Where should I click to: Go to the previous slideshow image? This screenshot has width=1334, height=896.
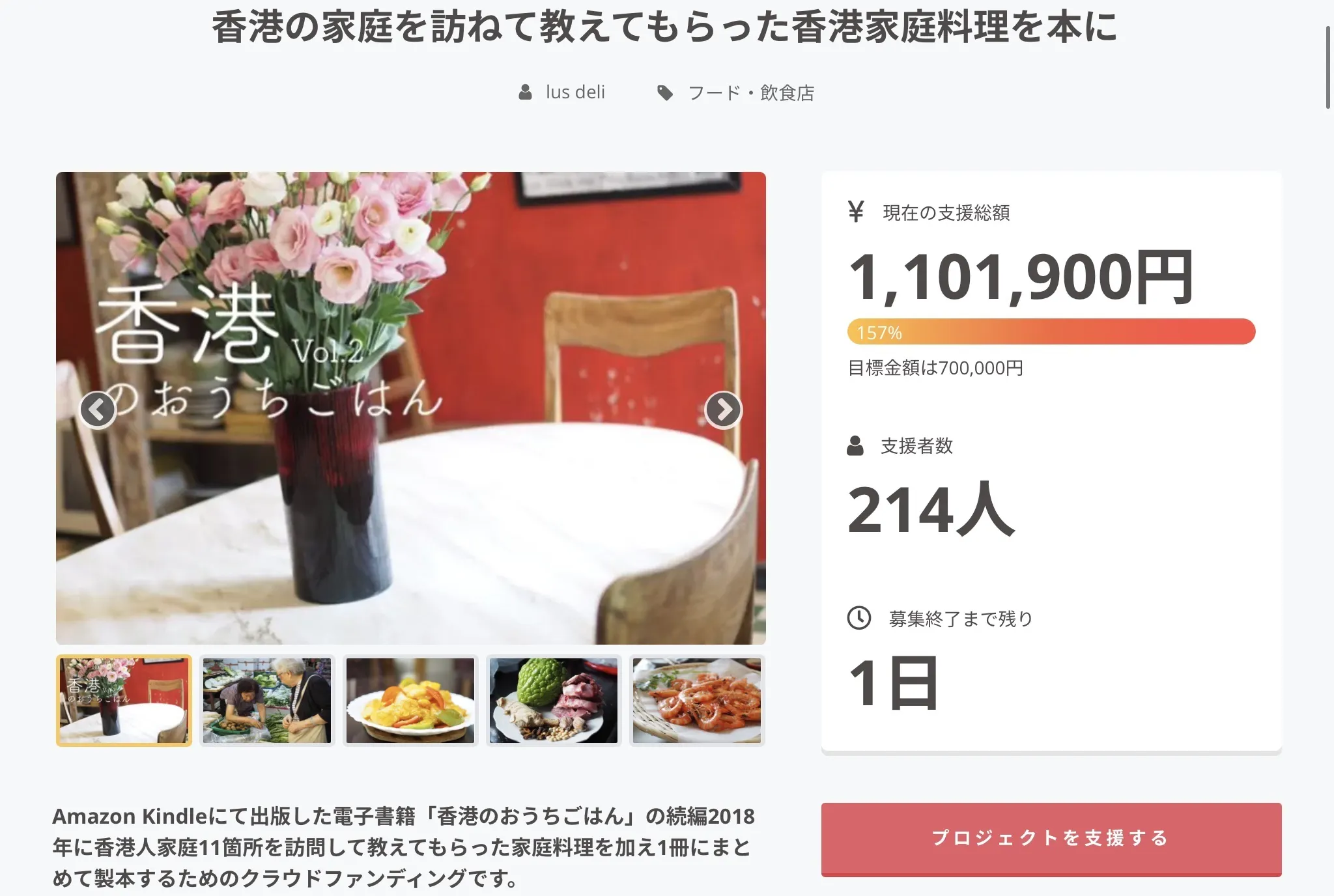[98, 410]
